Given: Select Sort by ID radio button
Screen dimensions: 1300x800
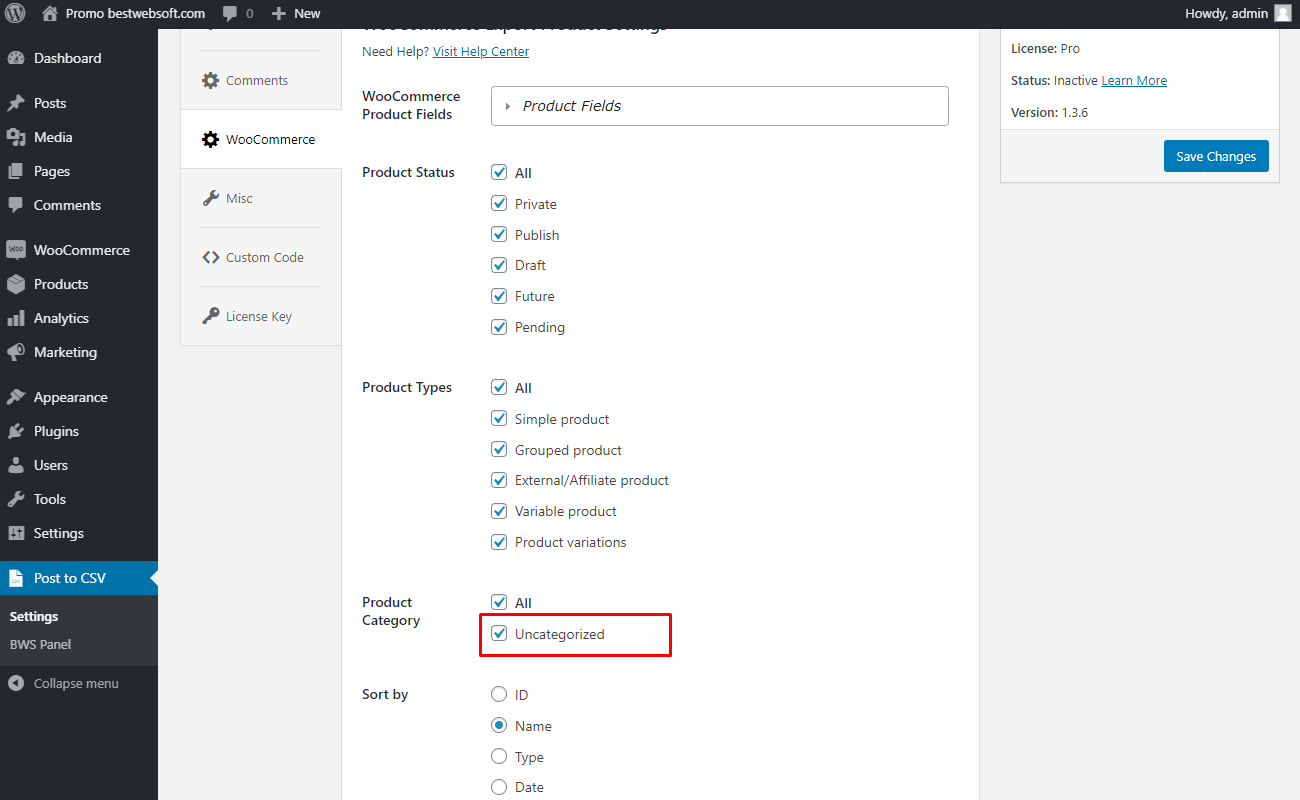Looking at the screenshot, I should tap(499, 694).
